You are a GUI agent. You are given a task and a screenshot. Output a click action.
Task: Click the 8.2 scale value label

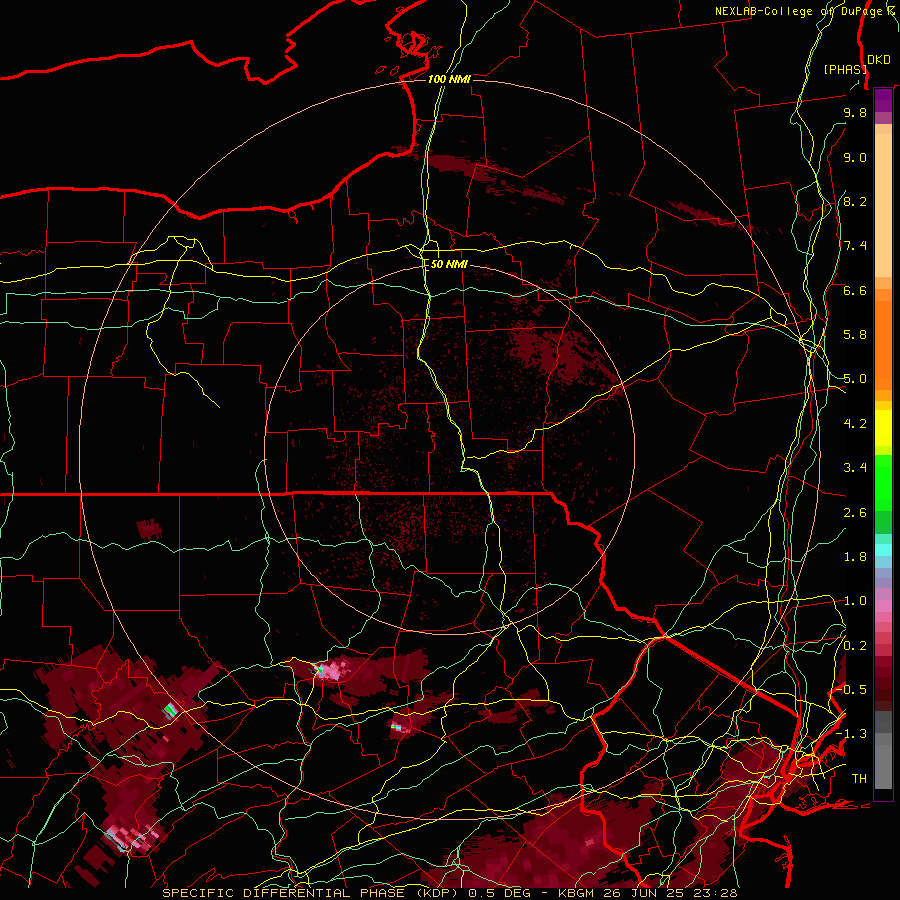tap(855, 201)
